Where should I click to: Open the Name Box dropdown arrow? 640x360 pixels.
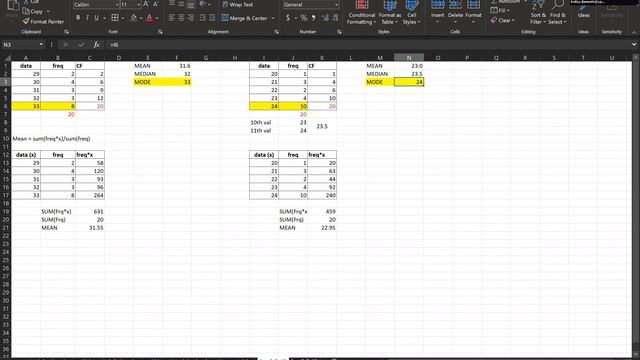(x=41, y=44)
